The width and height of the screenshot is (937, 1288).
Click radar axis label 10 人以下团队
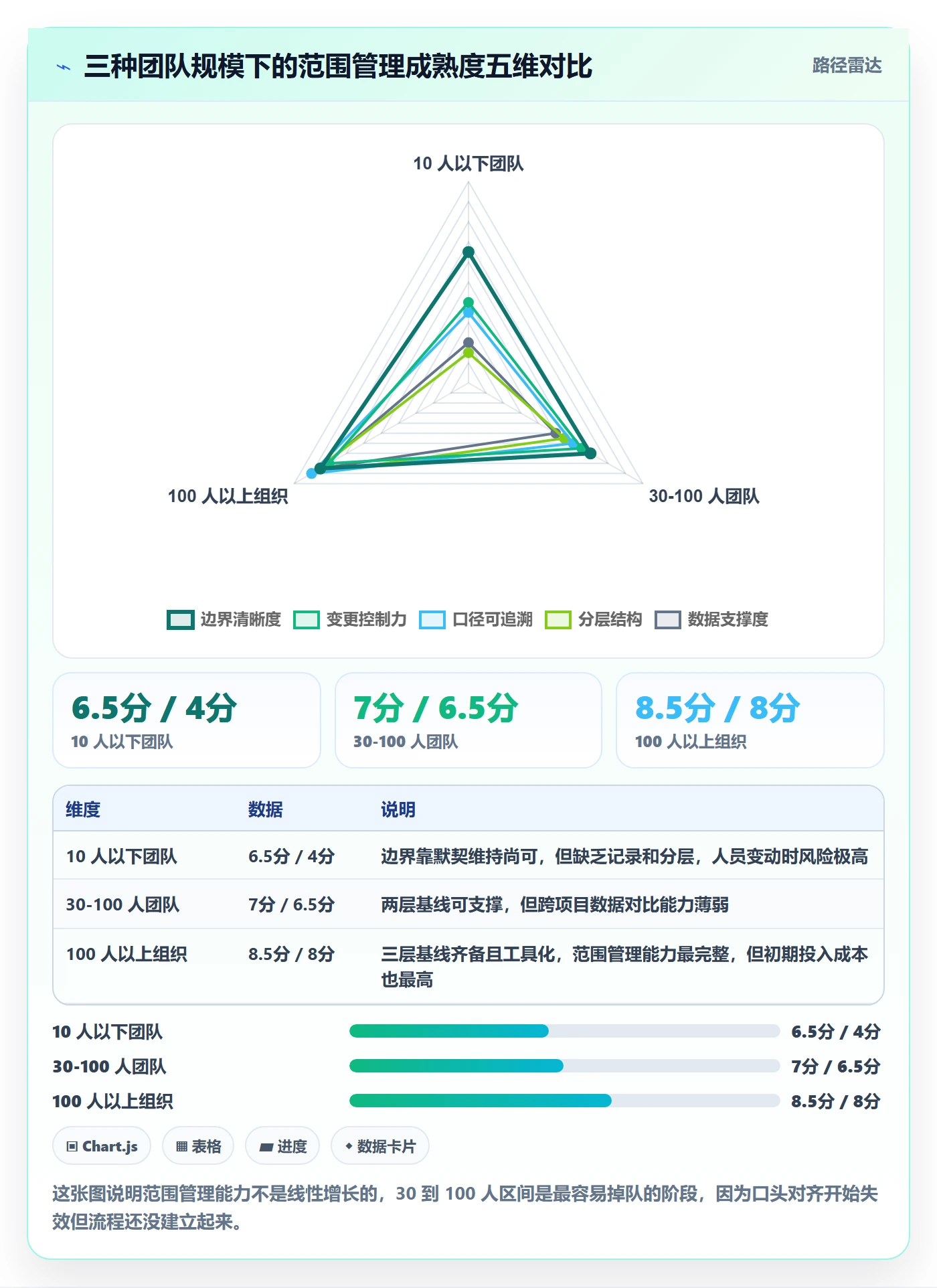coord(468,163)
